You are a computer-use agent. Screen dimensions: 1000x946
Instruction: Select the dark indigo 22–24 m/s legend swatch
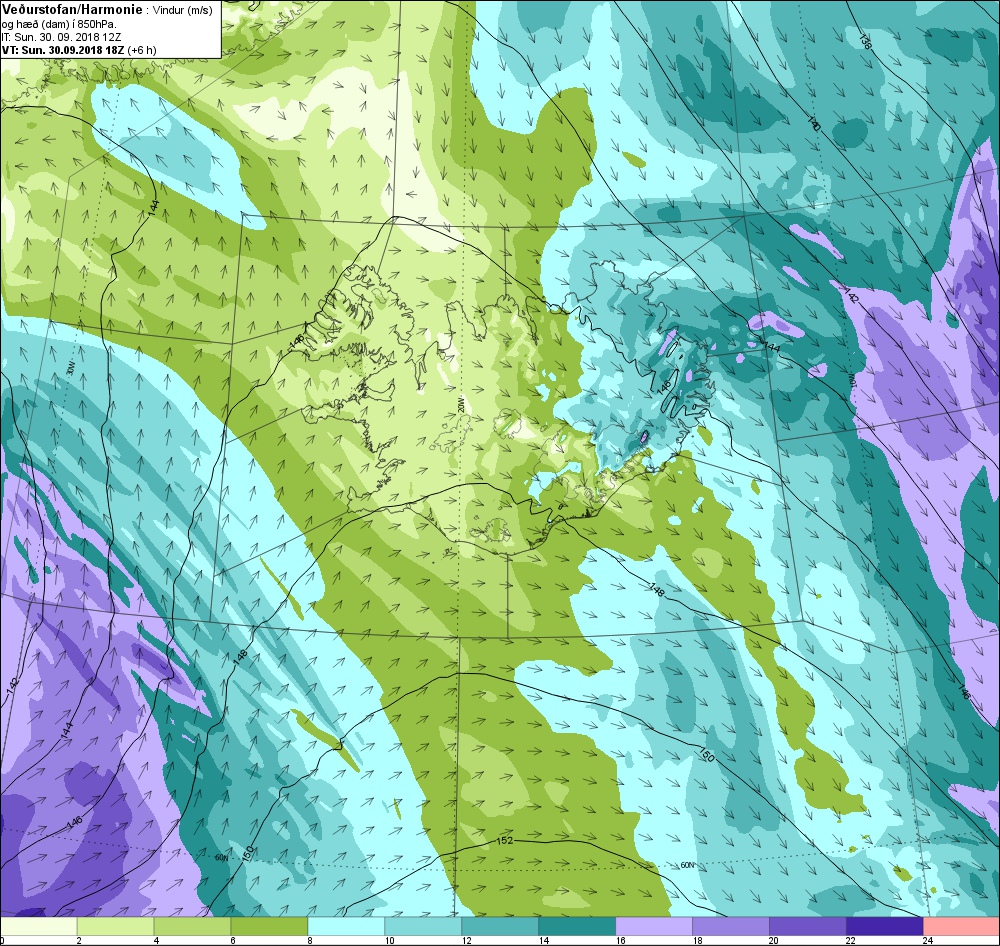point(885,925)
